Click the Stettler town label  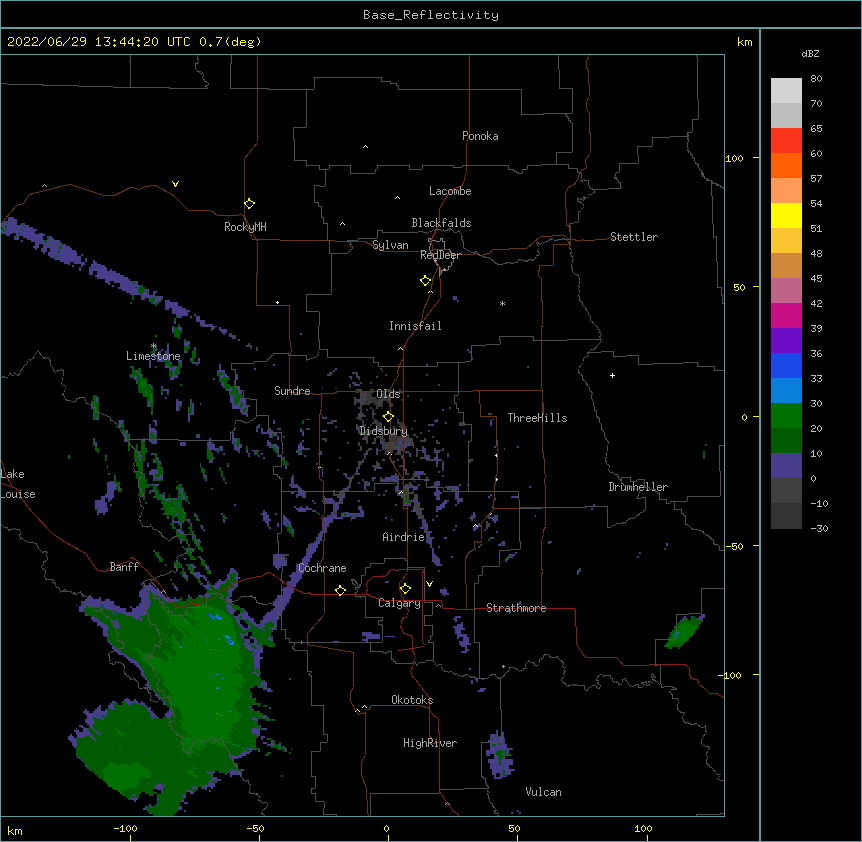pyautogui.click(x=634, y=237)
